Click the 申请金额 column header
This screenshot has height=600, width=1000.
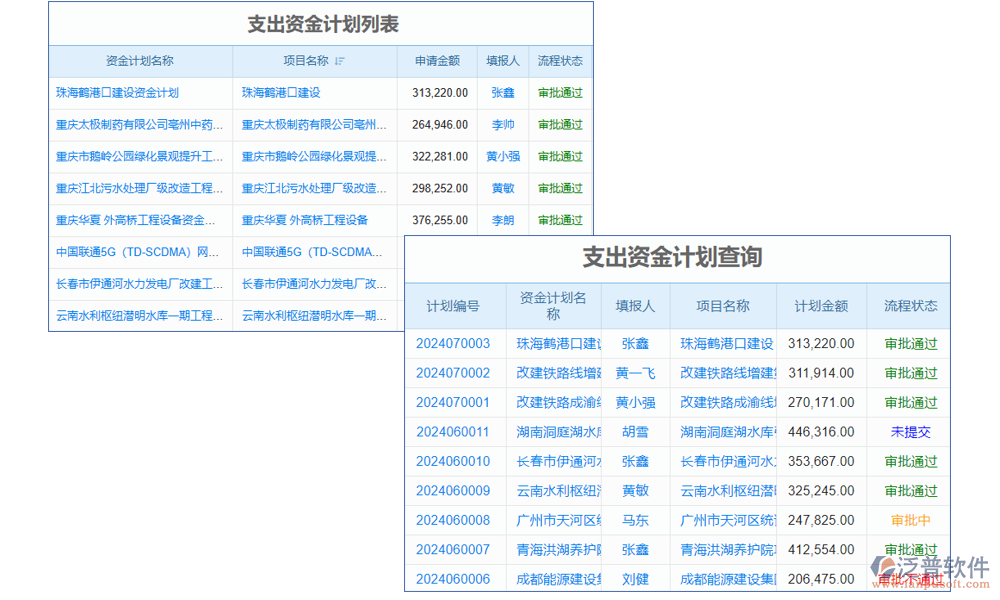click(438, 61)
